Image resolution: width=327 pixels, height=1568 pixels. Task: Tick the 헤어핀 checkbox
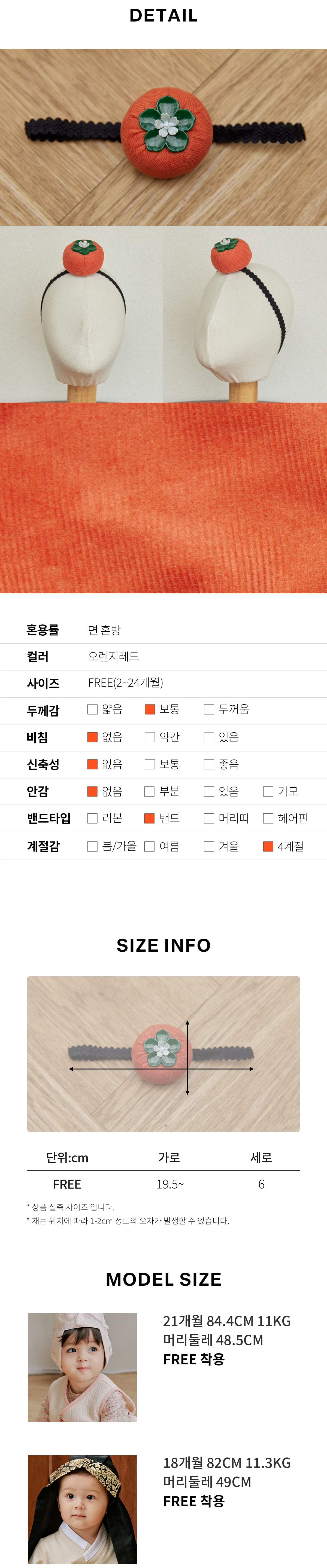pyautogui.click(x=268, y=818)
